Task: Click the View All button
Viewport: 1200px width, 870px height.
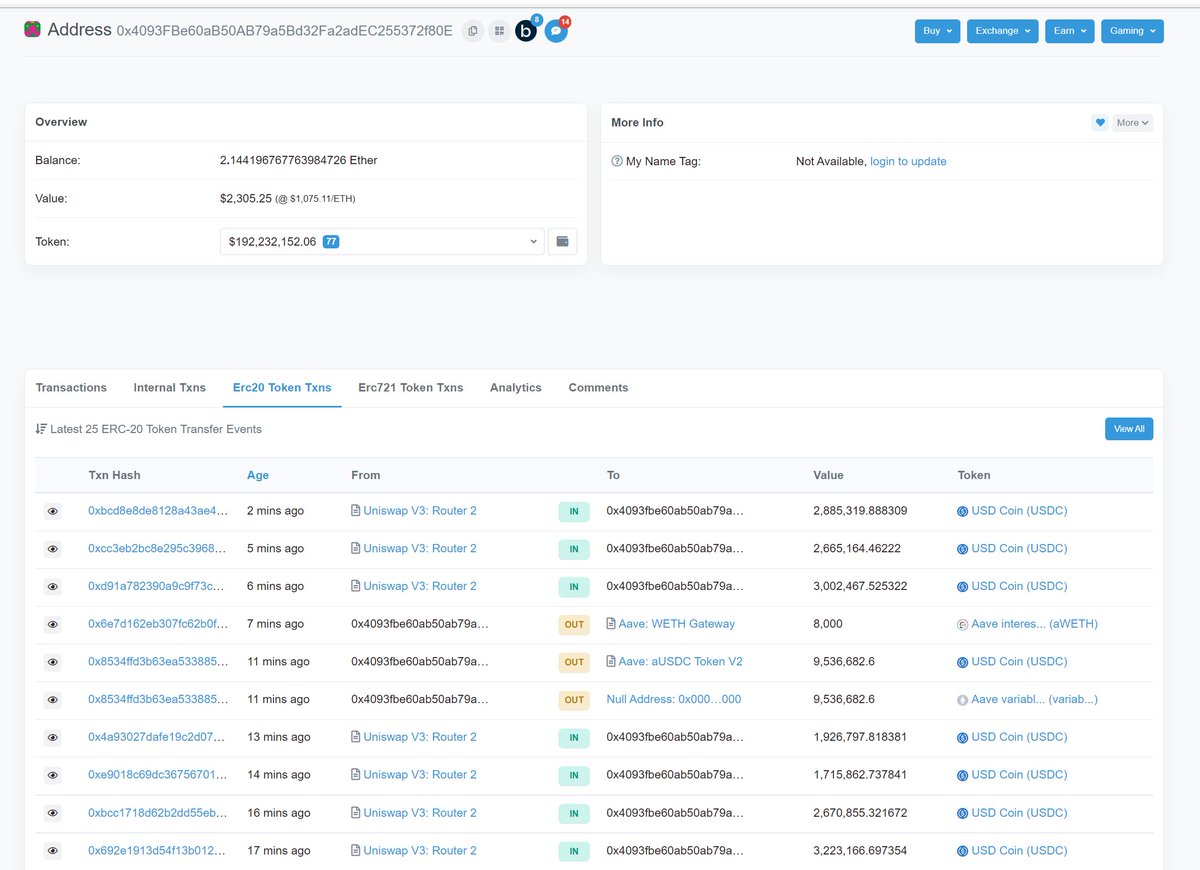Action: pos(1129,429)
